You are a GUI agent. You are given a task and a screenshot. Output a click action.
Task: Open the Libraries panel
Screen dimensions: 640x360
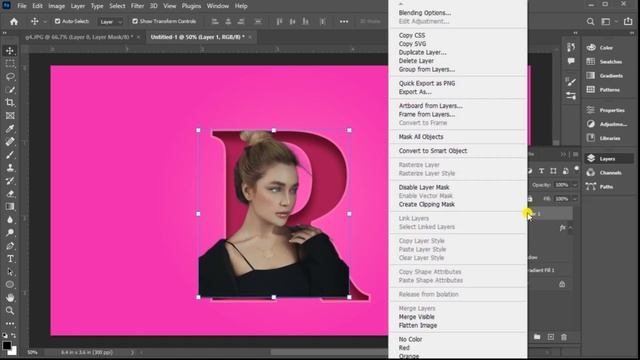coord(609,138)
